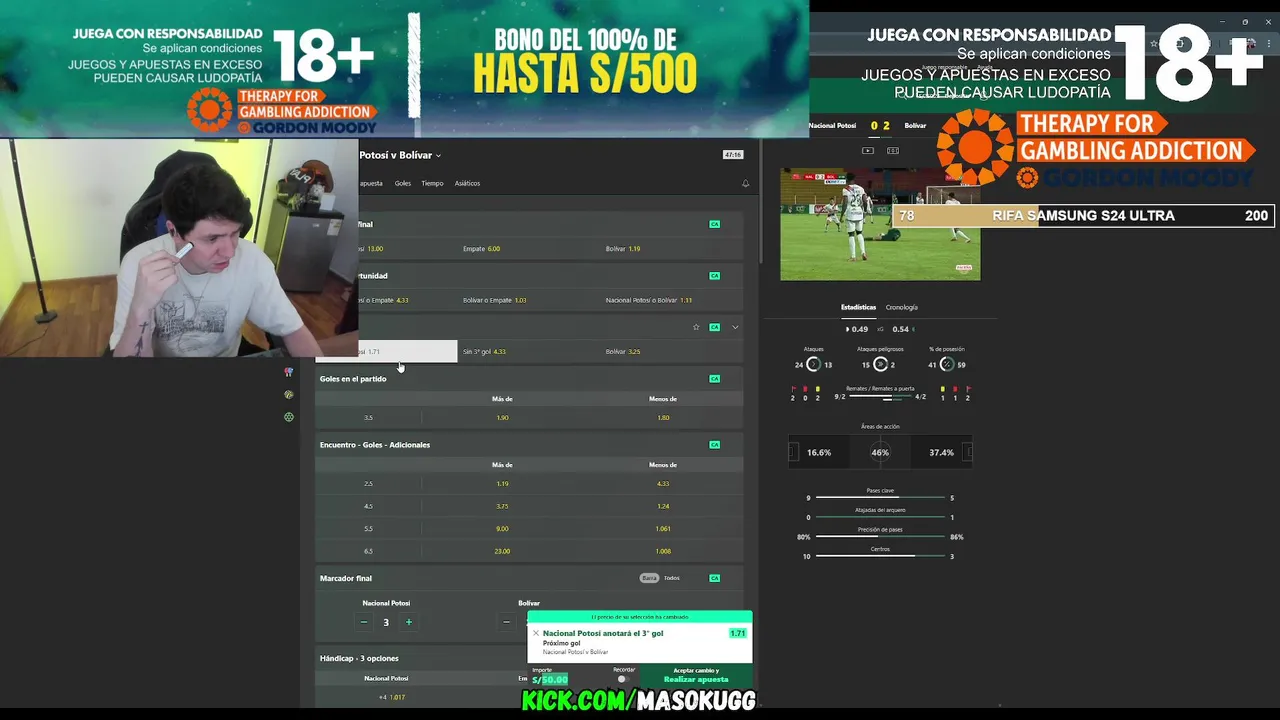This screenshot has width=1280, height=720.
Task: Collapse the third goal market chevron
Action: pyautogui.click(x=735, y=327)
